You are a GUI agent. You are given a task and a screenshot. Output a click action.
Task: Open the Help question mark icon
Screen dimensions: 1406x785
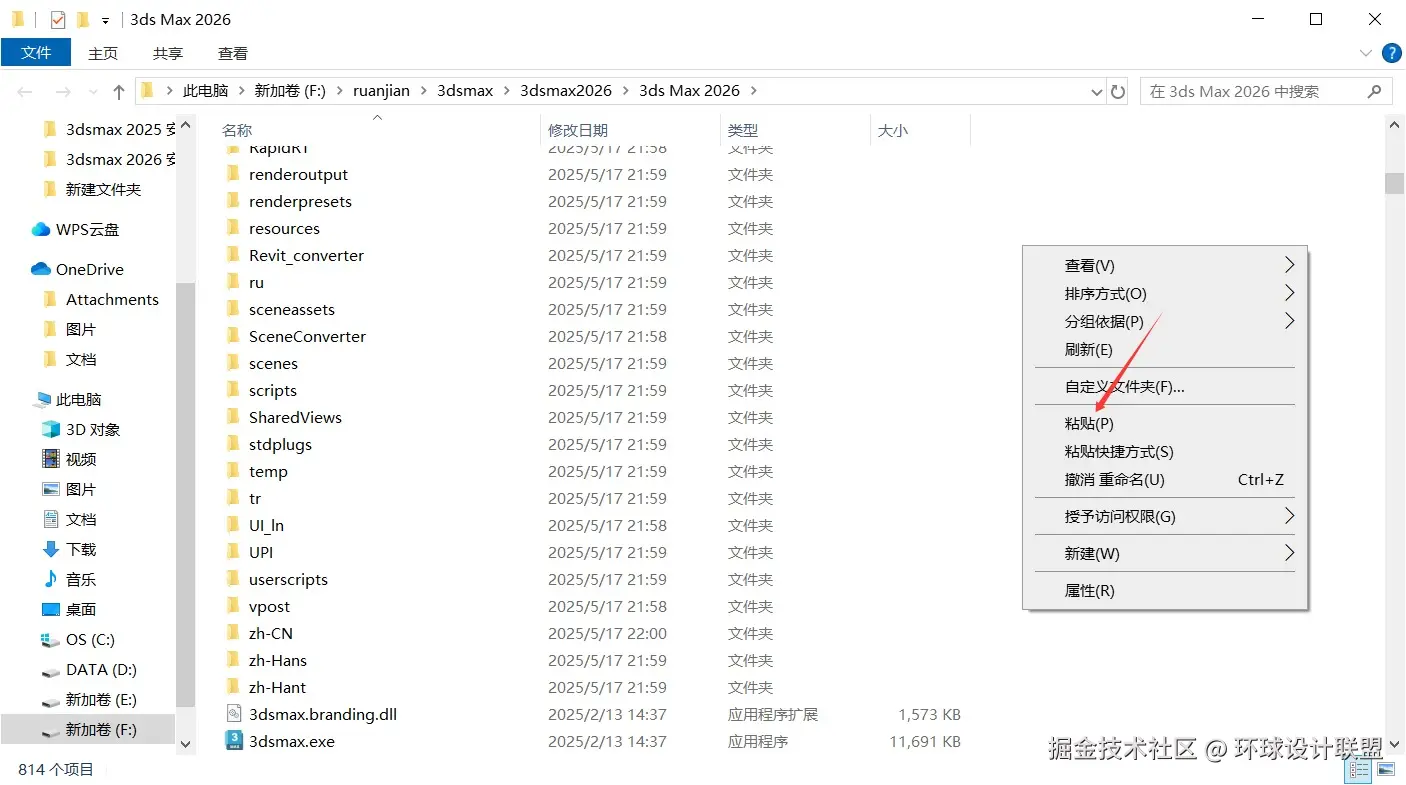pyautogui.click(x=1391, y=53)
